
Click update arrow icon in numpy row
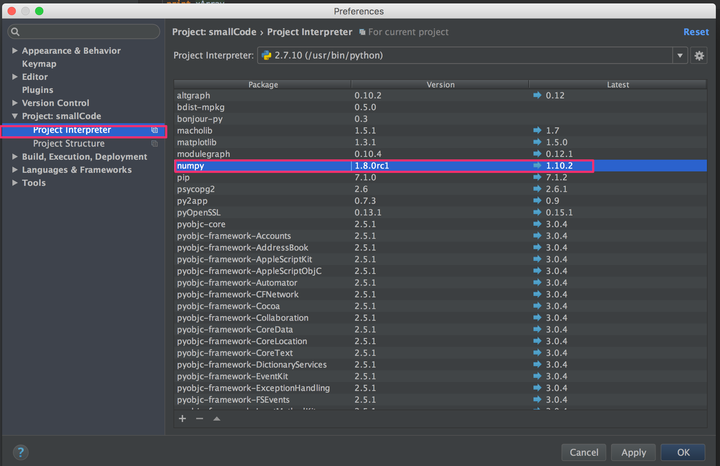(x=537, y=165)
